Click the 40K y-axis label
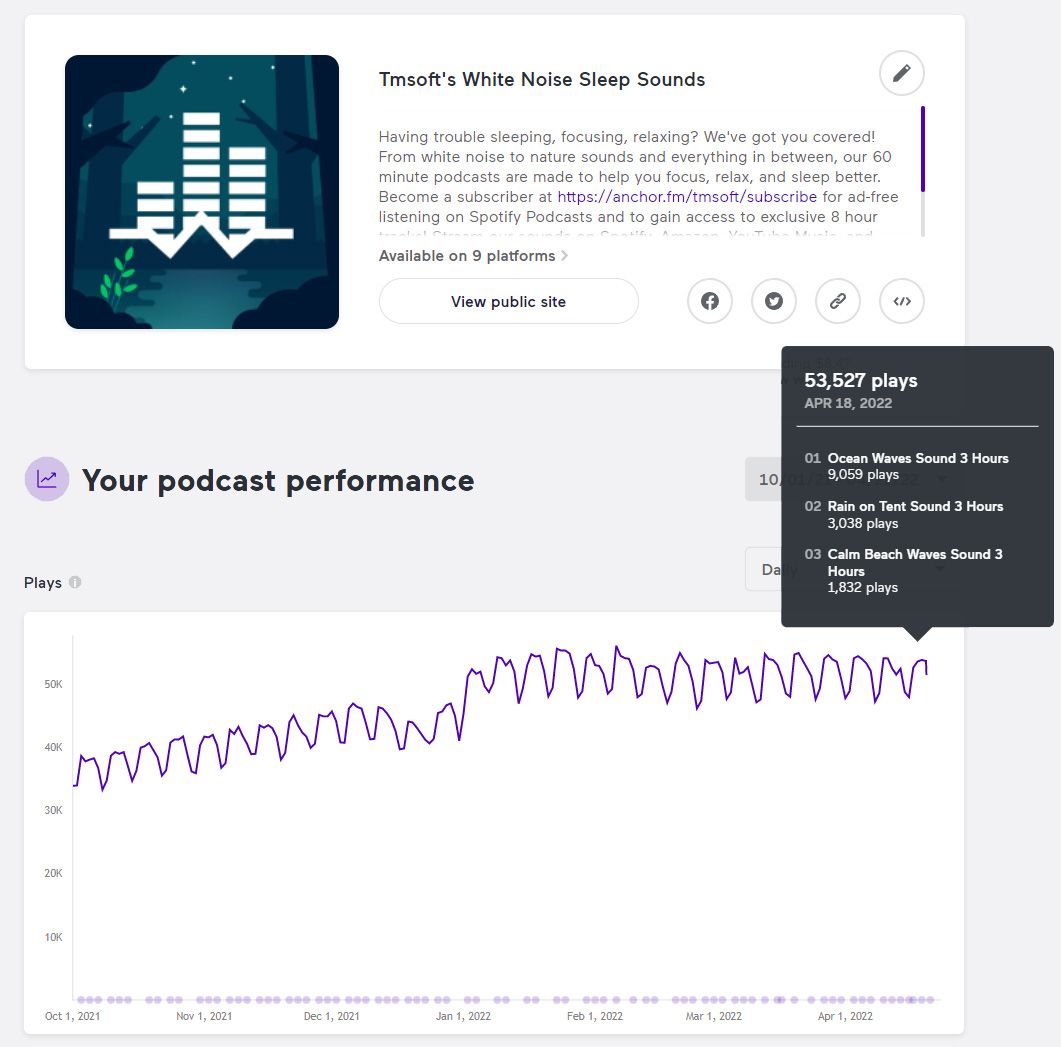Screen dimensions: 1061x1047 click(53, 747)
